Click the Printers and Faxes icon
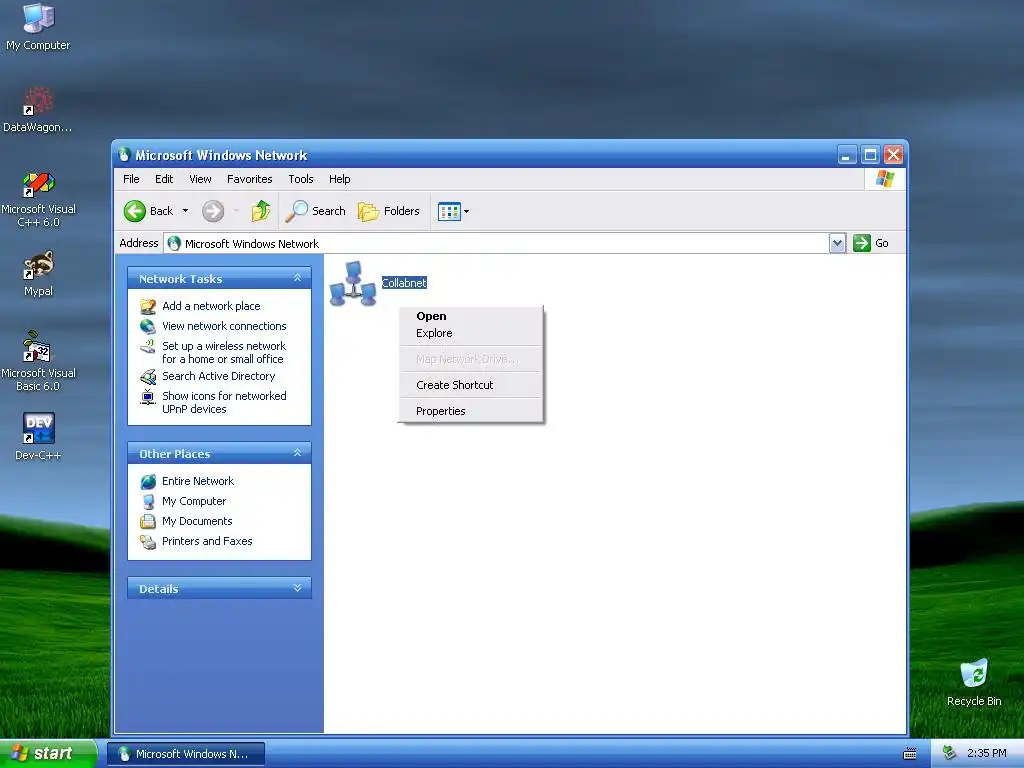 tap(148, 542)
